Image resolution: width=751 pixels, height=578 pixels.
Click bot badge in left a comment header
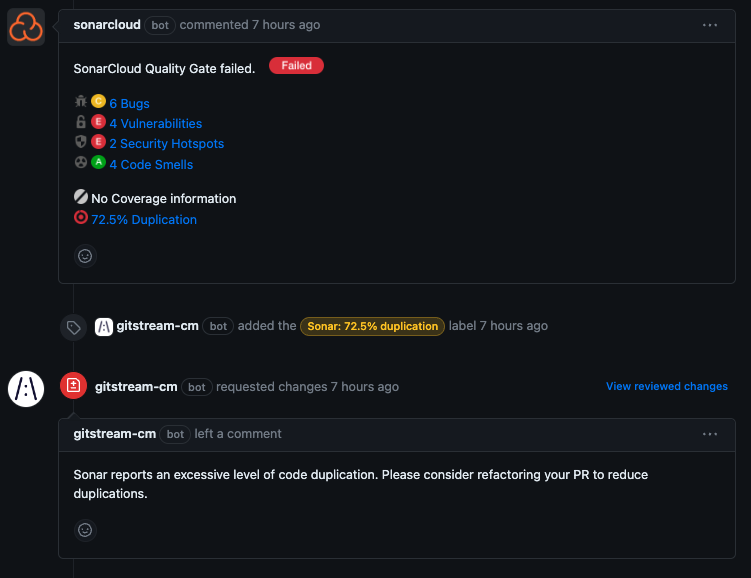tap(175, 434)
